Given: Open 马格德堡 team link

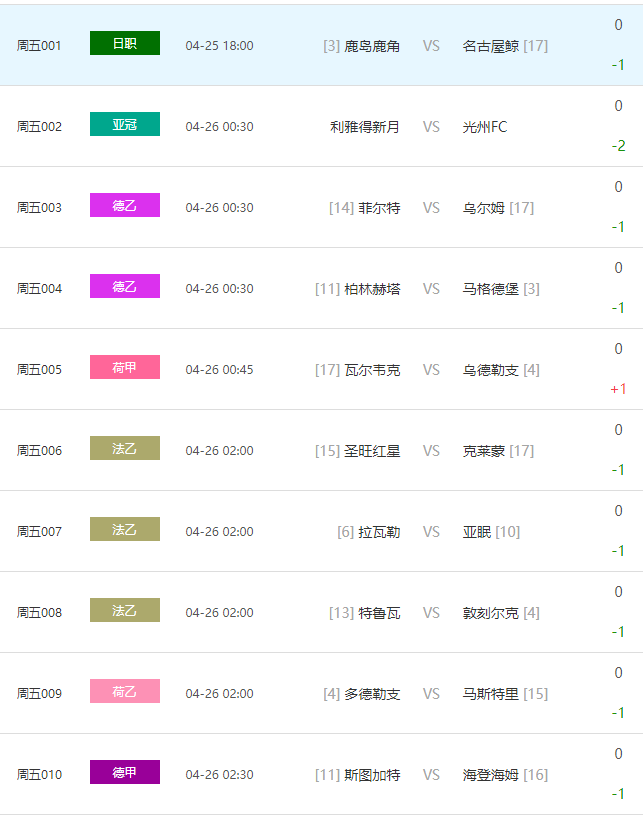Looking at the screenshot, I should pyautogui.click(x=491, y=289).
